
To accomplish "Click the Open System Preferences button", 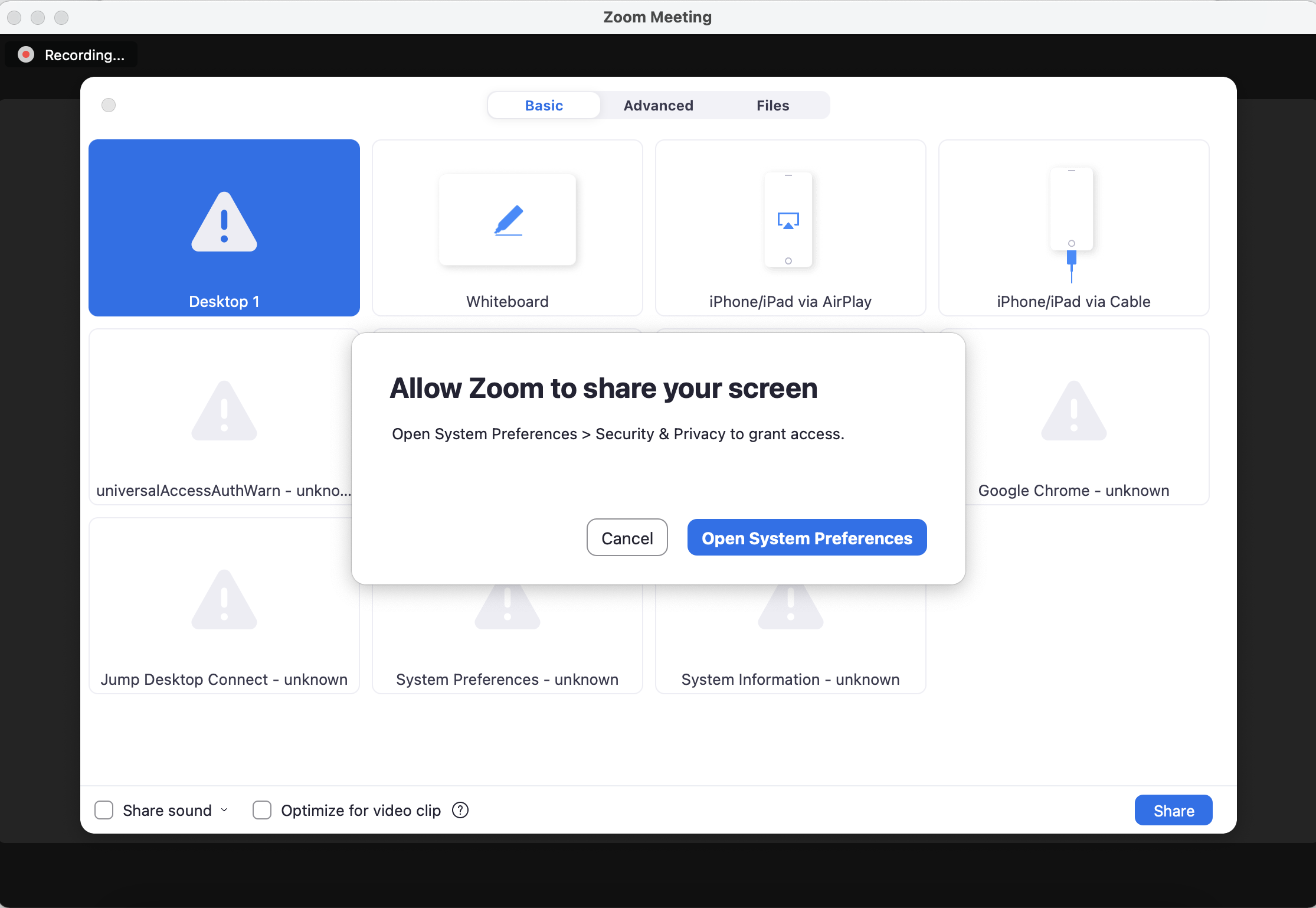I will pyautogui.click(x=807, y=538).
